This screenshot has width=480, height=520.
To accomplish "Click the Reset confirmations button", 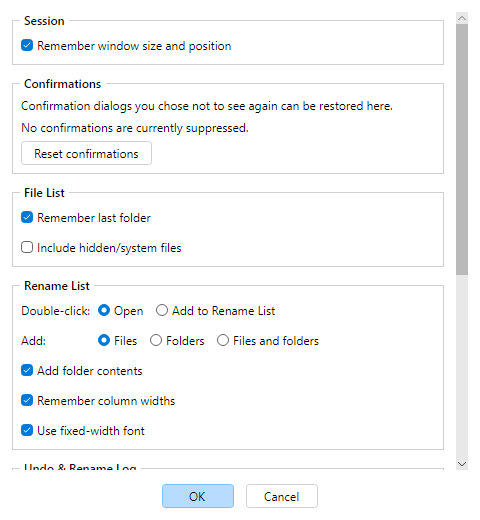I will click(86, 153).
